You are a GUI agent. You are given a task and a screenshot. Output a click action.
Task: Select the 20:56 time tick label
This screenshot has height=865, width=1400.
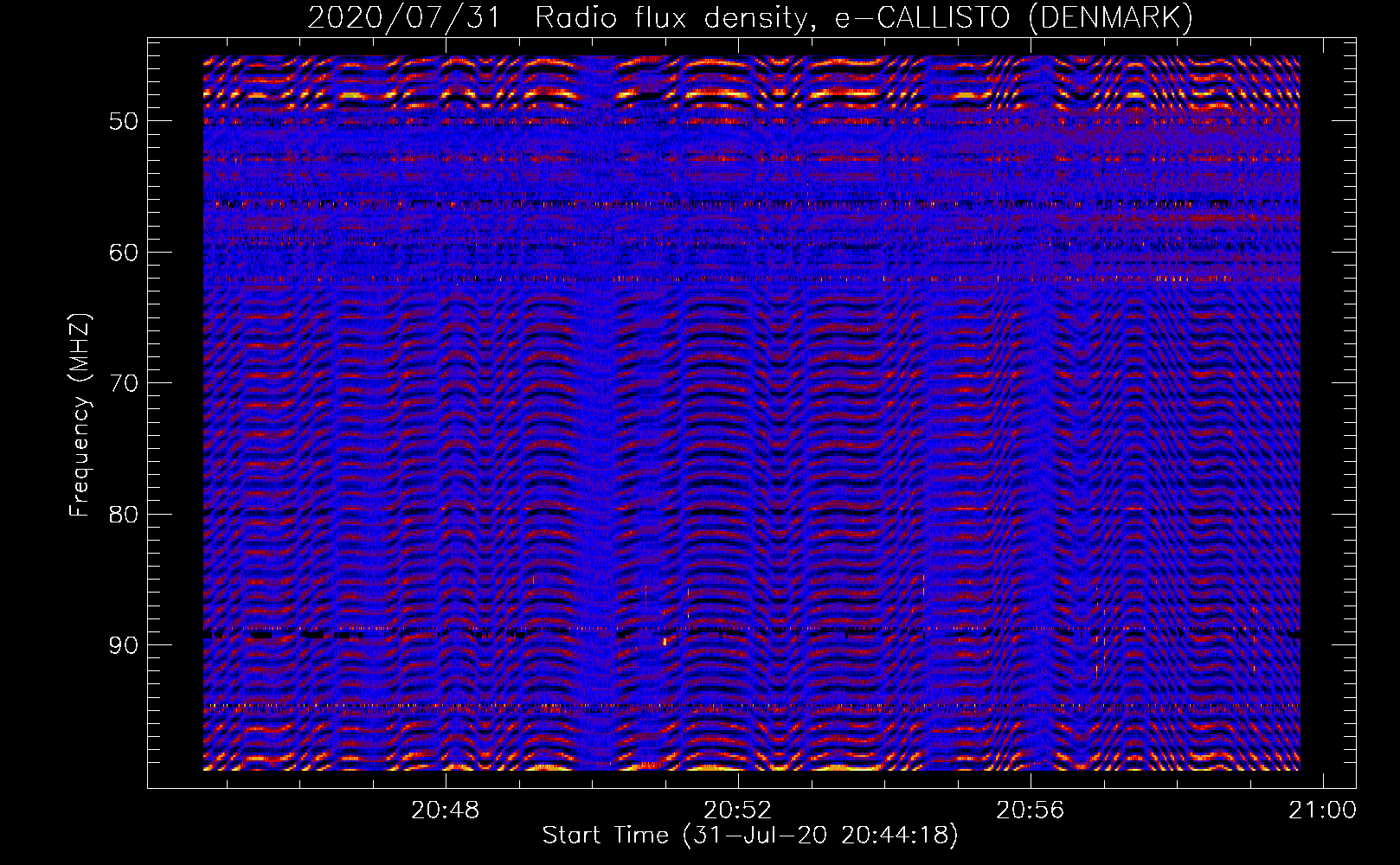click(1030, 811)
